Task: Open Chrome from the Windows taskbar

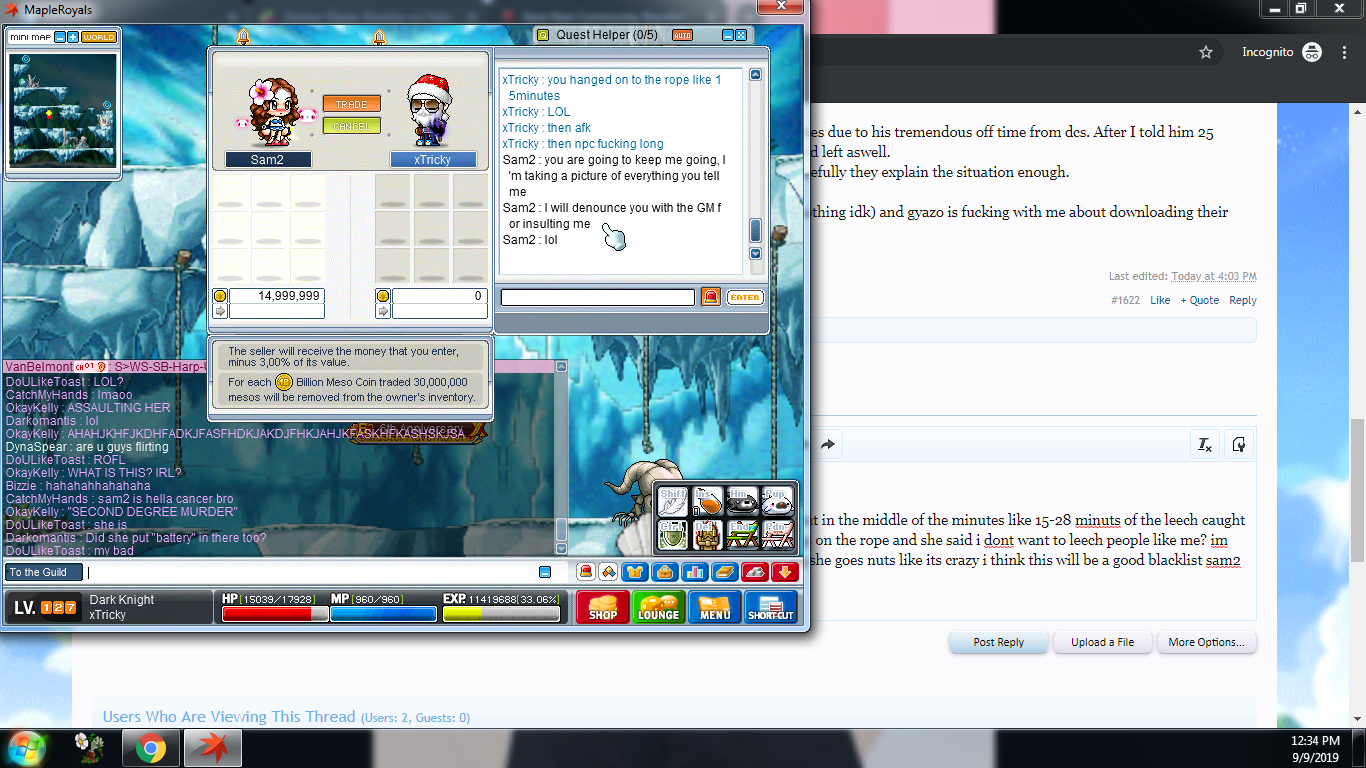Action: click(151, 747)
